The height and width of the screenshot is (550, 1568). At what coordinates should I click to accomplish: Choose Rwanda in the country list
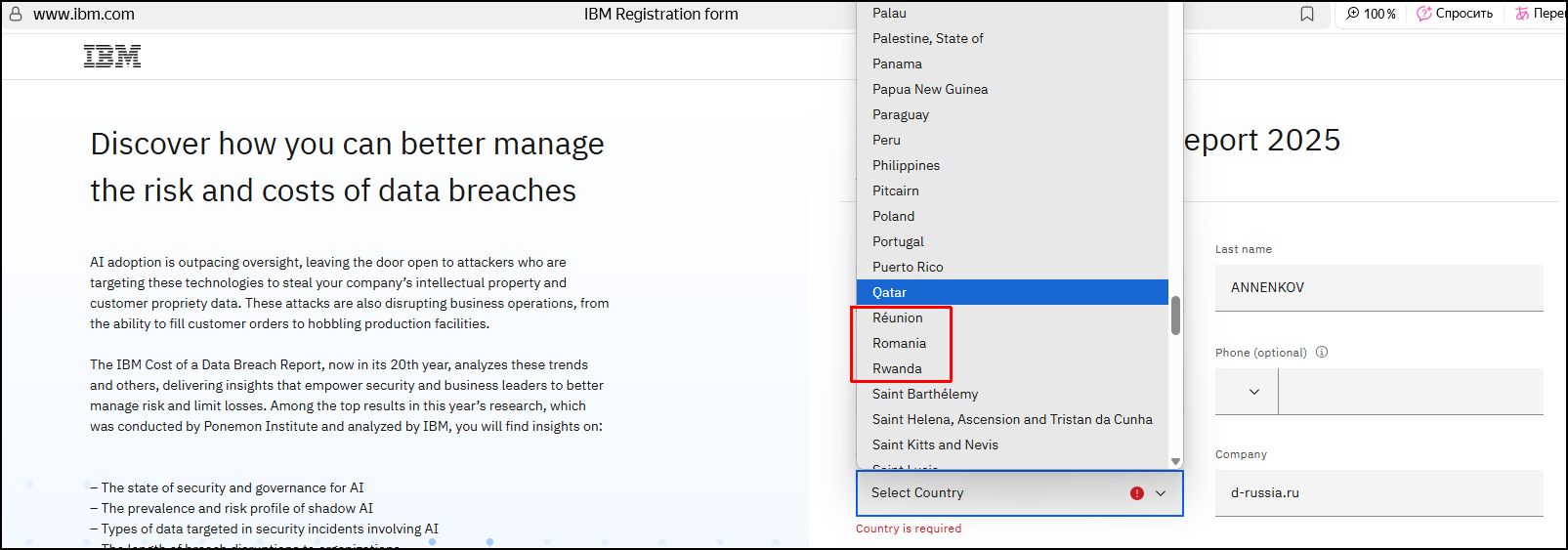click(897, 368)
